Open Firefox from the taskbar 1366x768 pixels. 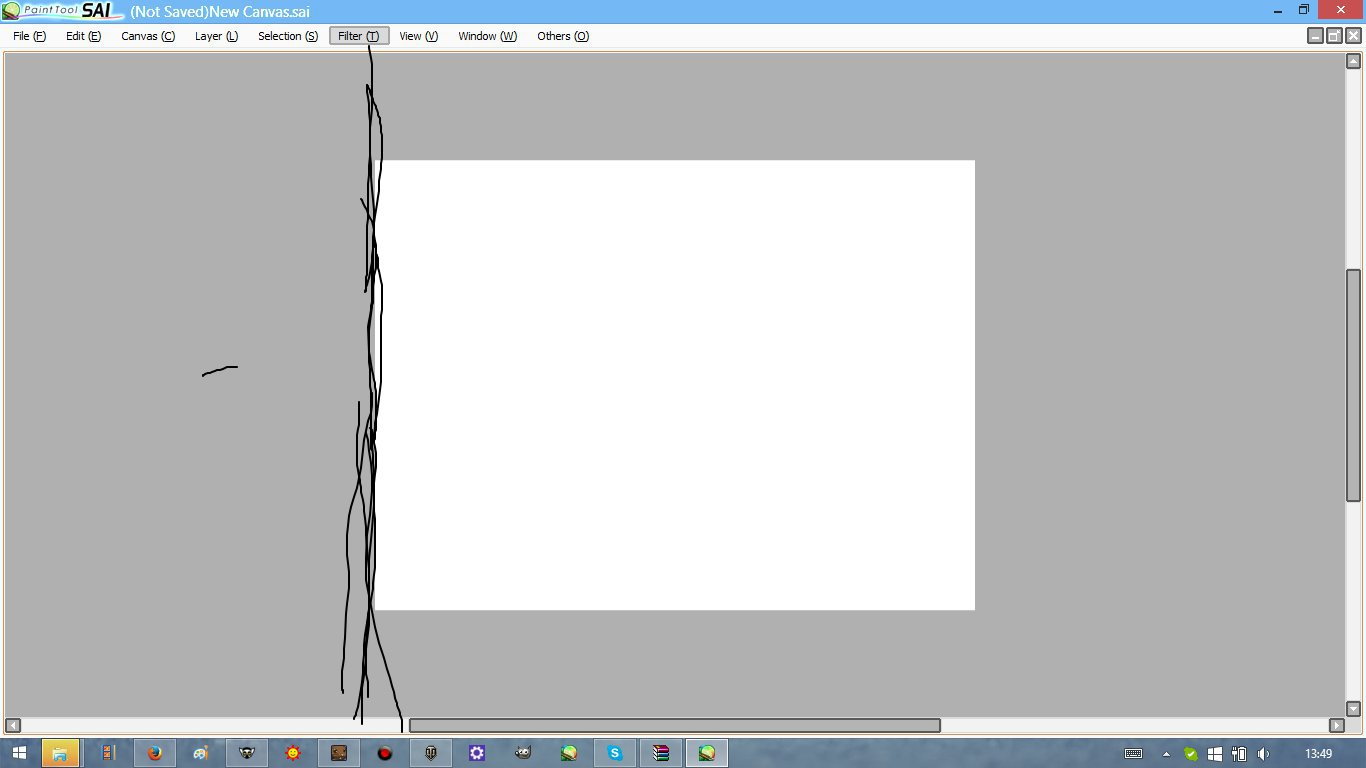(155, 753)
